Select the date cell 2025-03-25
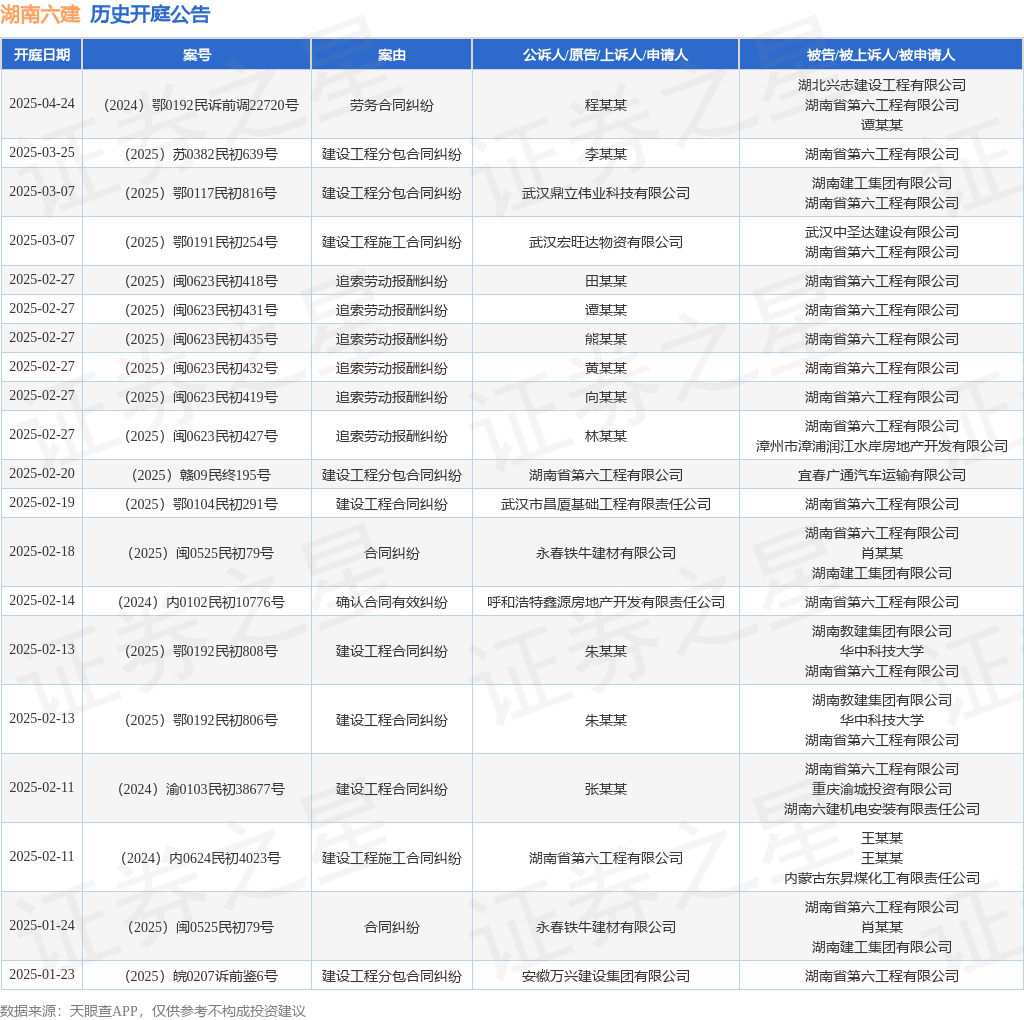This screenshot has width=1024, height=1020. tap(42, 153)
